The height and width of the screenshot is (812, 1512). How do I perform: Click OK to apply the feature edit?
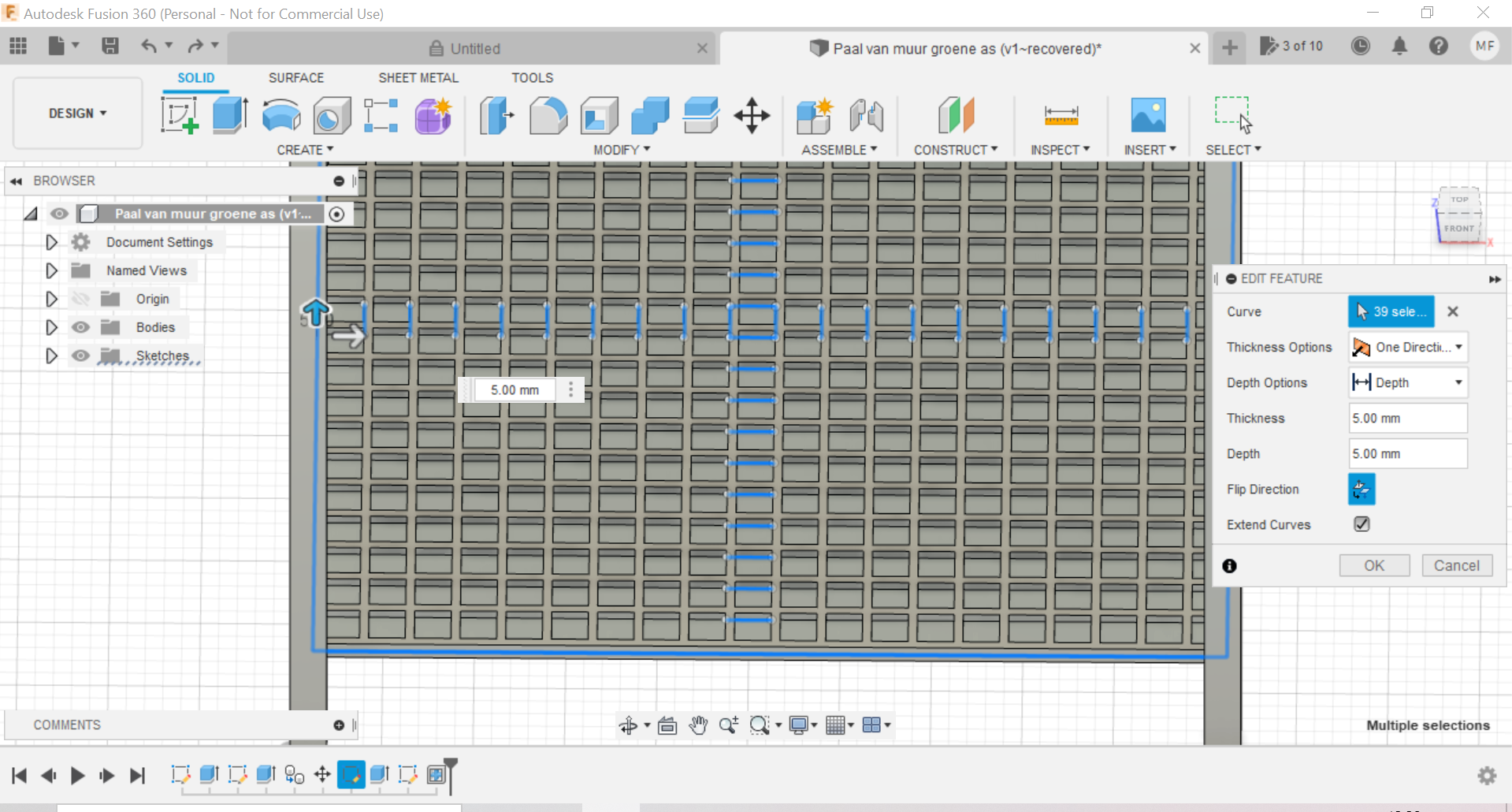(x=1374, y=565)
